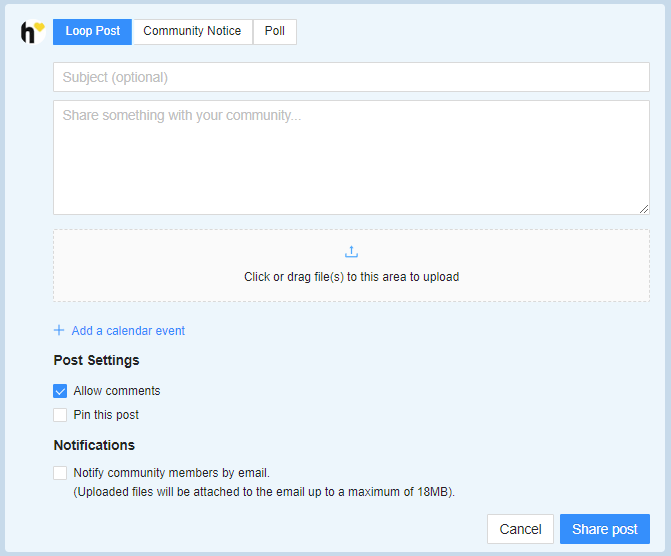Focus the Subject (optional) field
This screenshot has height=556, width=671.
click(x=351, y=77)
